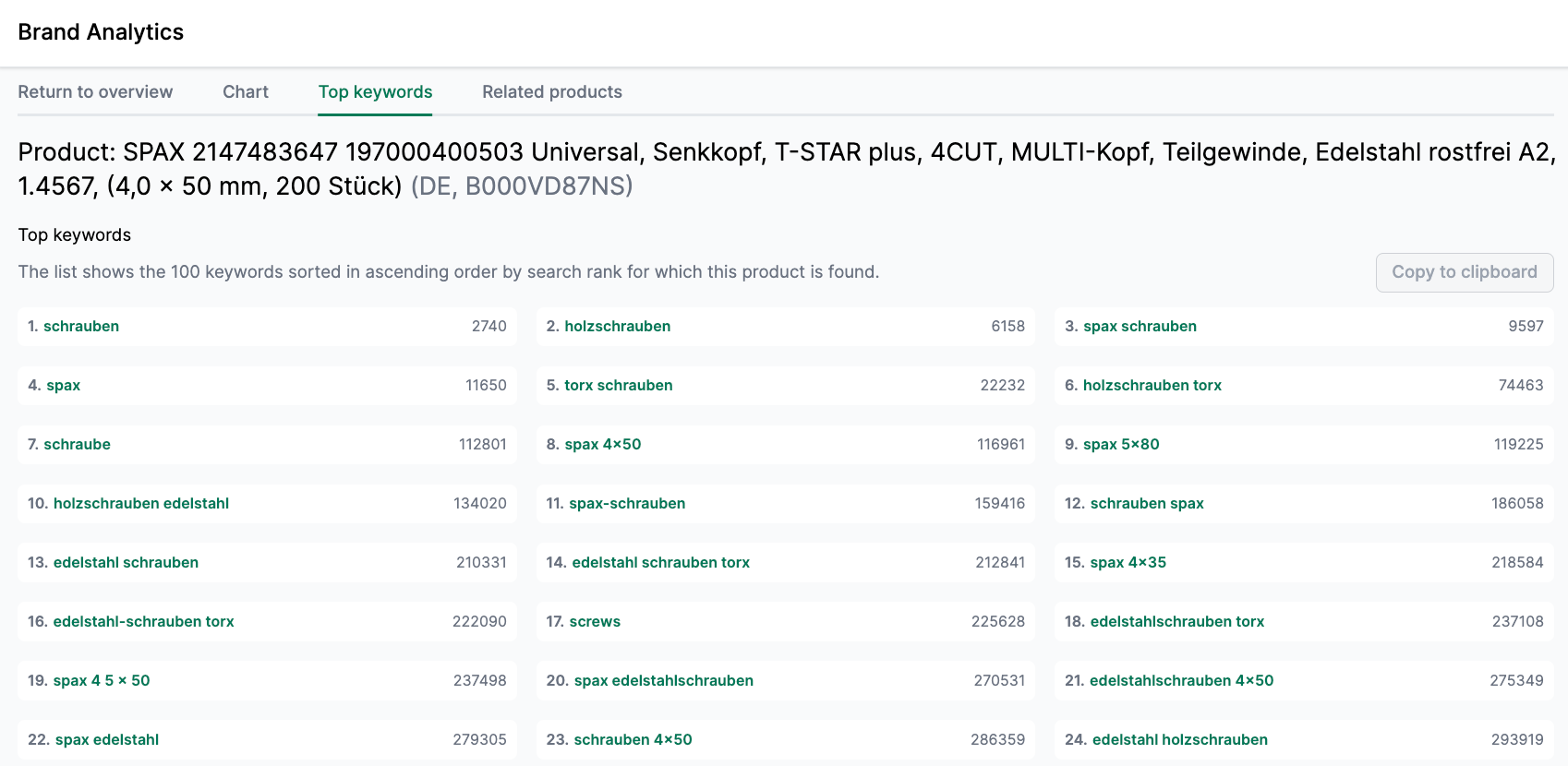Viewport: 1568px width, 766px height.
Task: Open the keyword link 'edelstahl schrauben torx'
Action: [661, 562]
